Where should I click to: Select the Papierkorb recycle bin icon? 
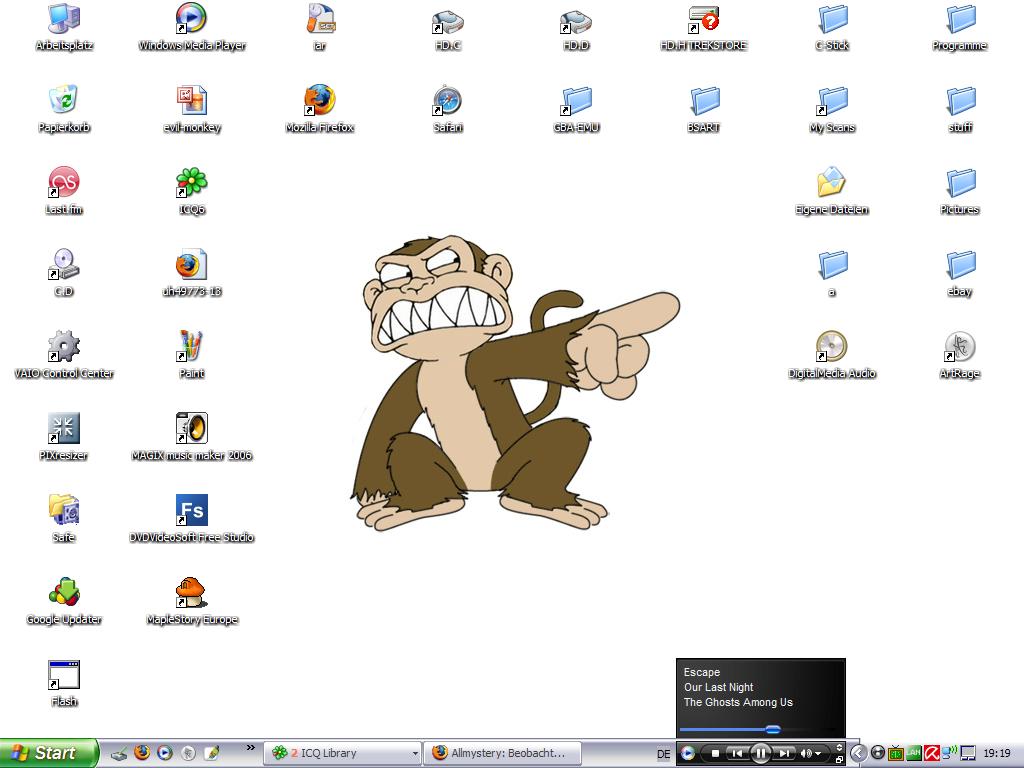[64, 110]
